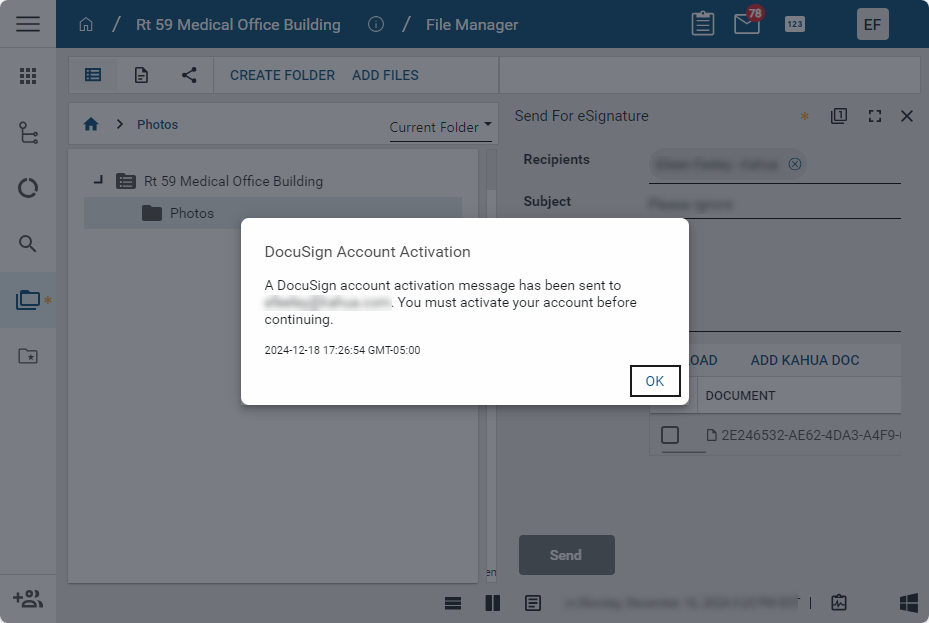The image size is (929, 623).
Task: Remove the recipient chip with X
Action: 795,164
